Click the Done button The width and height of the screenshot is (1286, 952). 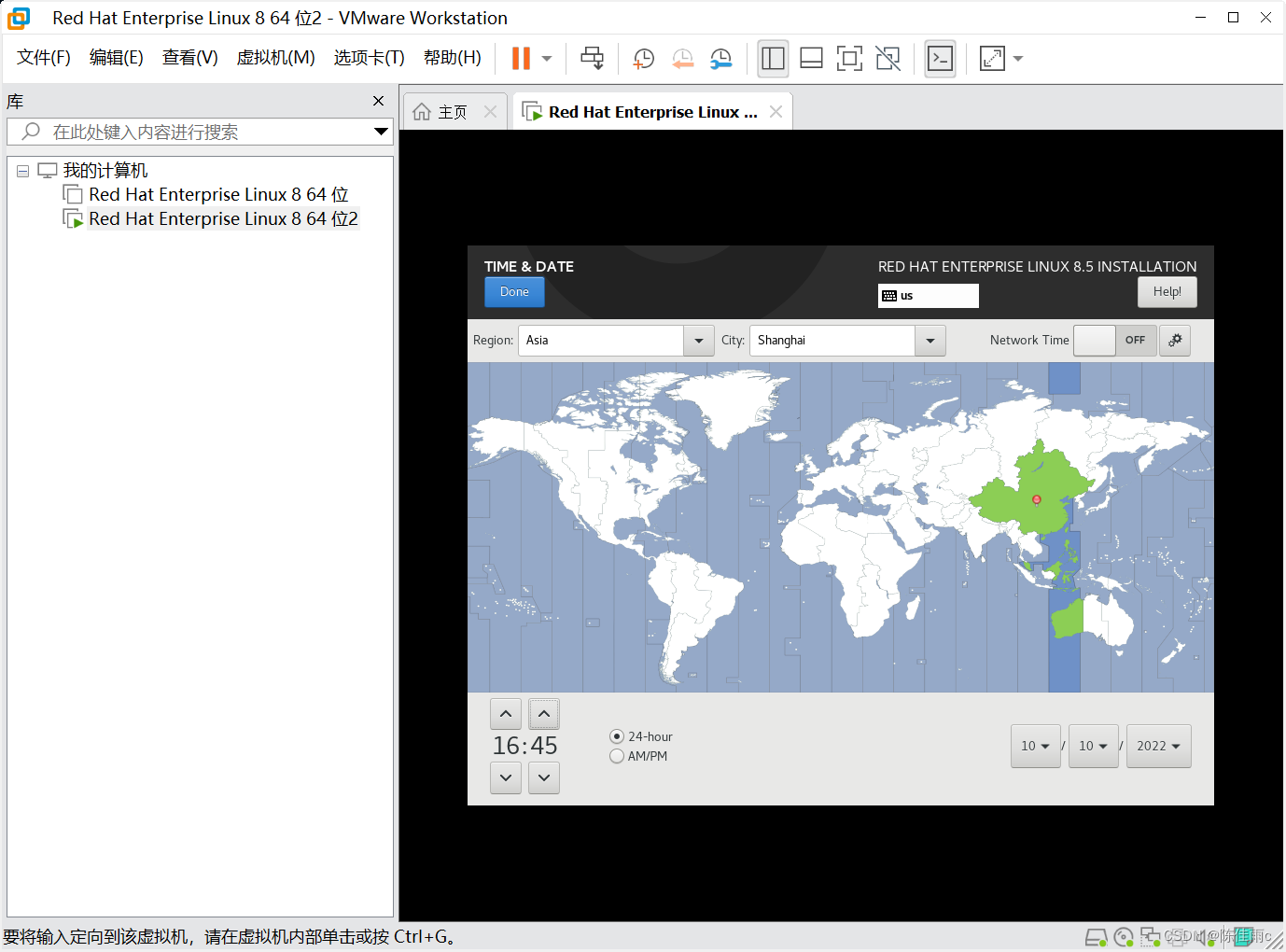[514, 292]
